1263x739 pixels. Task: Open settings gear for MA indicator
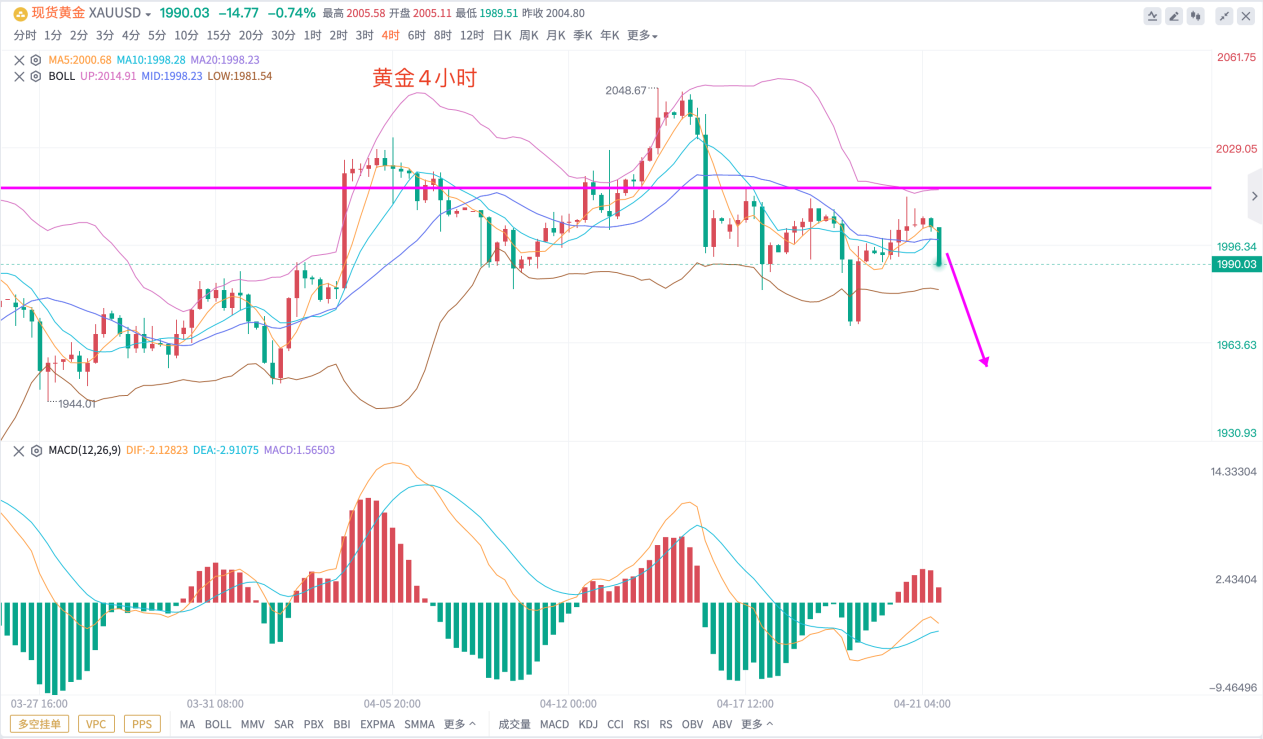(x=36, y=60)
